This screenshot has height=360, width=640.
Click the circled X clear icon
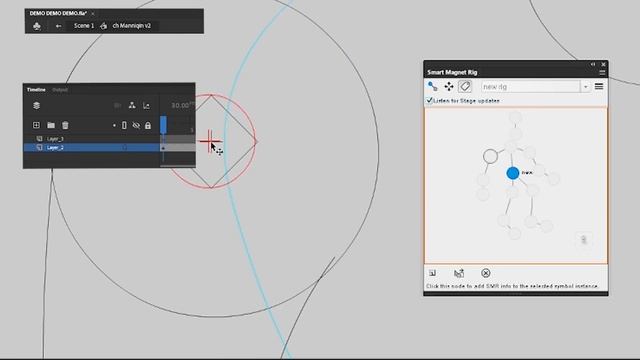[x=486, y=273]
